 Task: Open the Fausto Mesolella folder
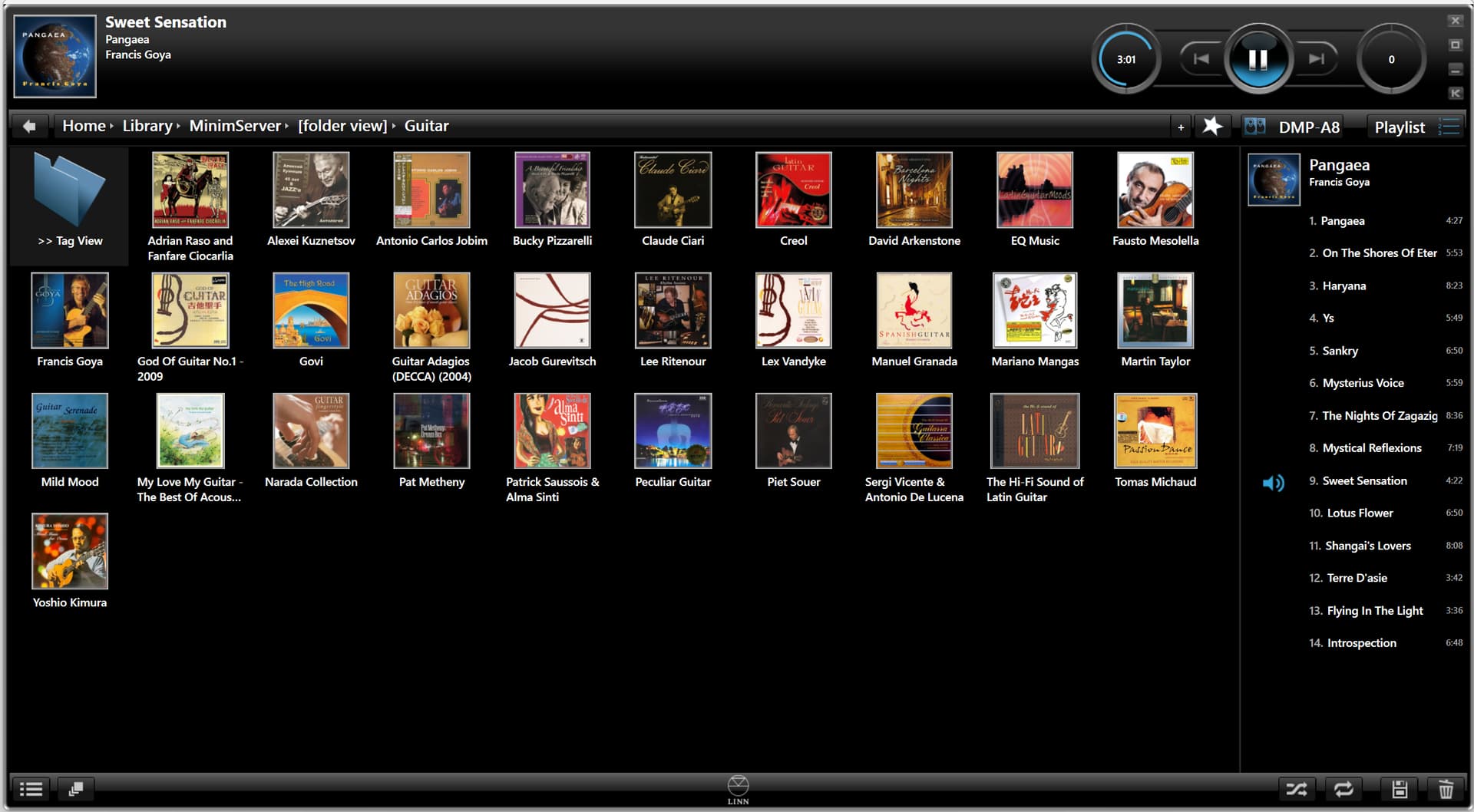tap(1155, 200)
